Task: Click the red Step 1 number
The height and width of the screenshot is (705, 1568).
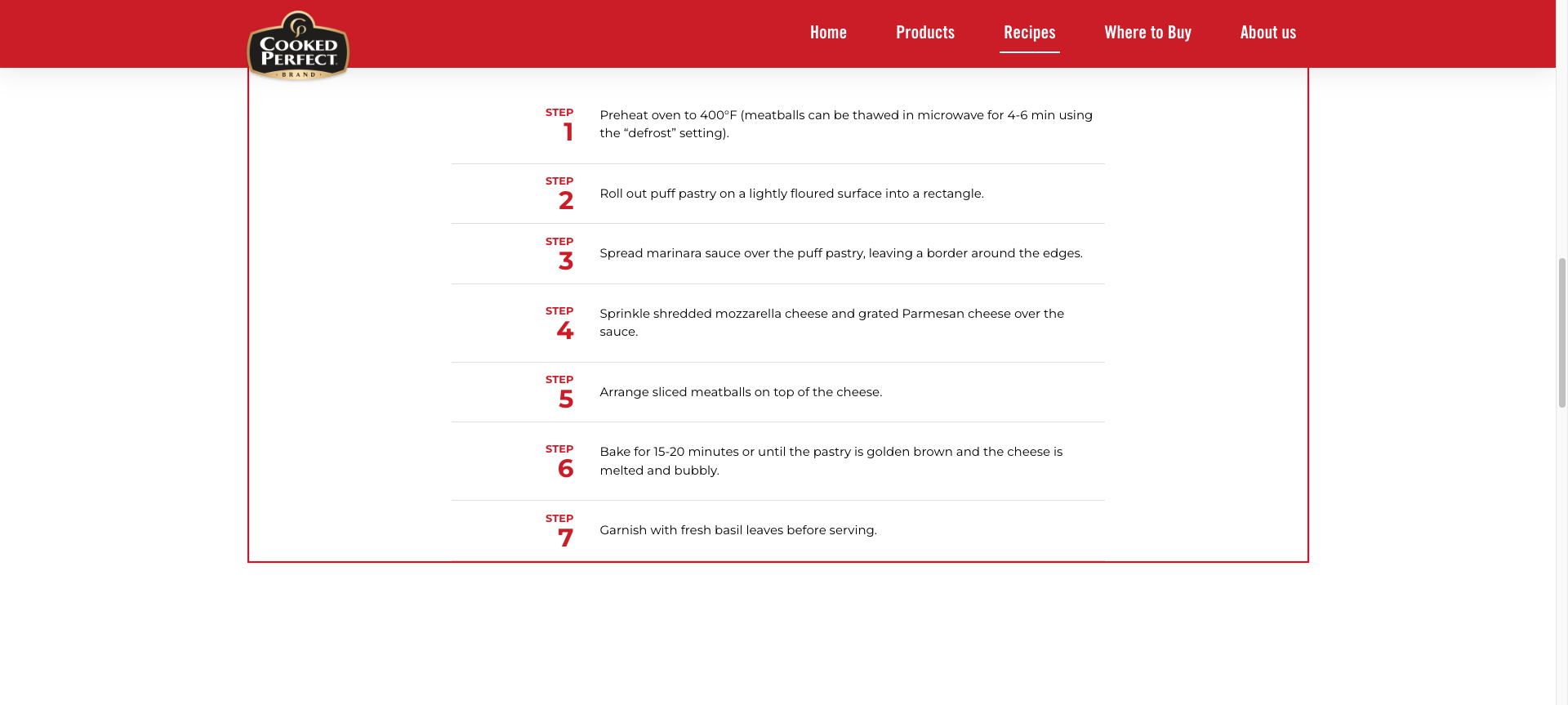Action: (568, 132)
